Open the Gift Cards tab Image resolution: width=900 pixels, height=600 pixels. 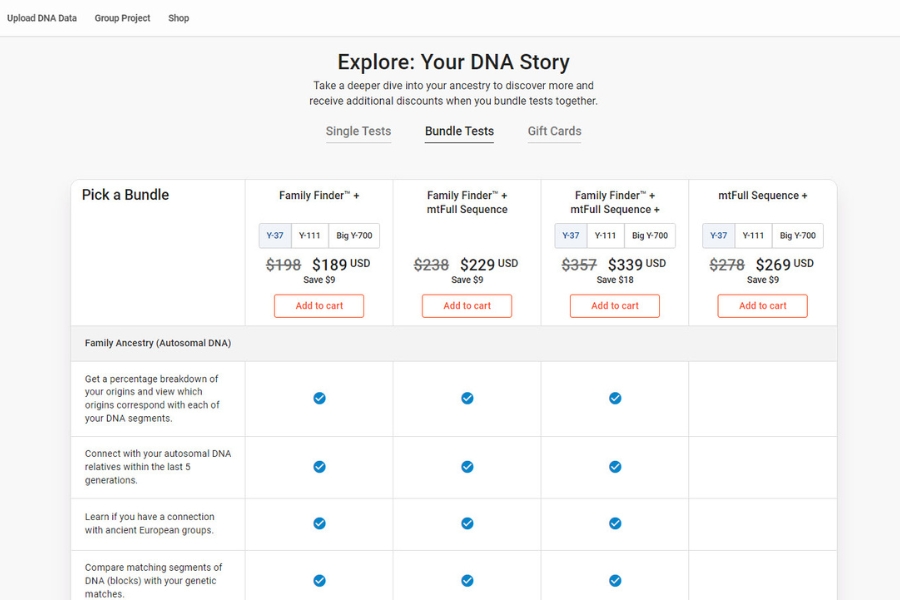554,131
